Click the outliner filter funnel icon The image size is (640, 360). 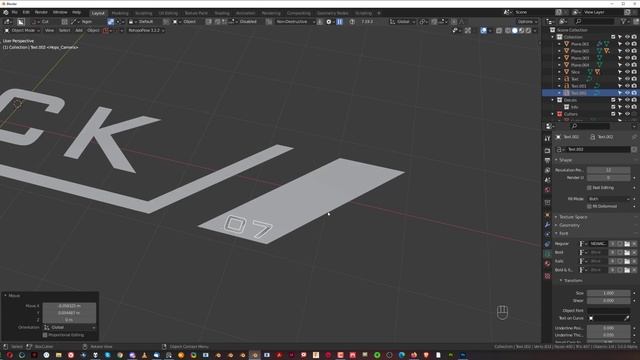tap(623, 21)
